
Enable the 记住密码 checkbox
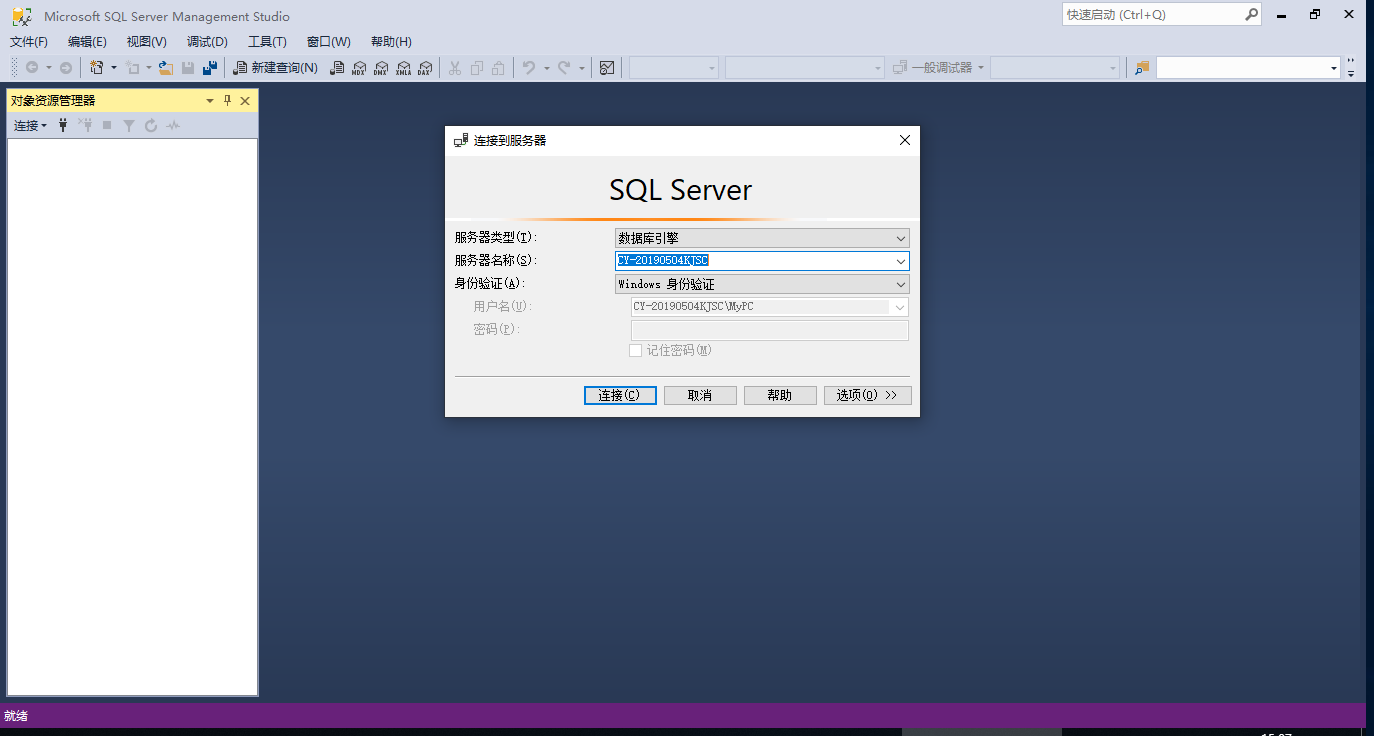pyautogui.click(x=636, y=350)
